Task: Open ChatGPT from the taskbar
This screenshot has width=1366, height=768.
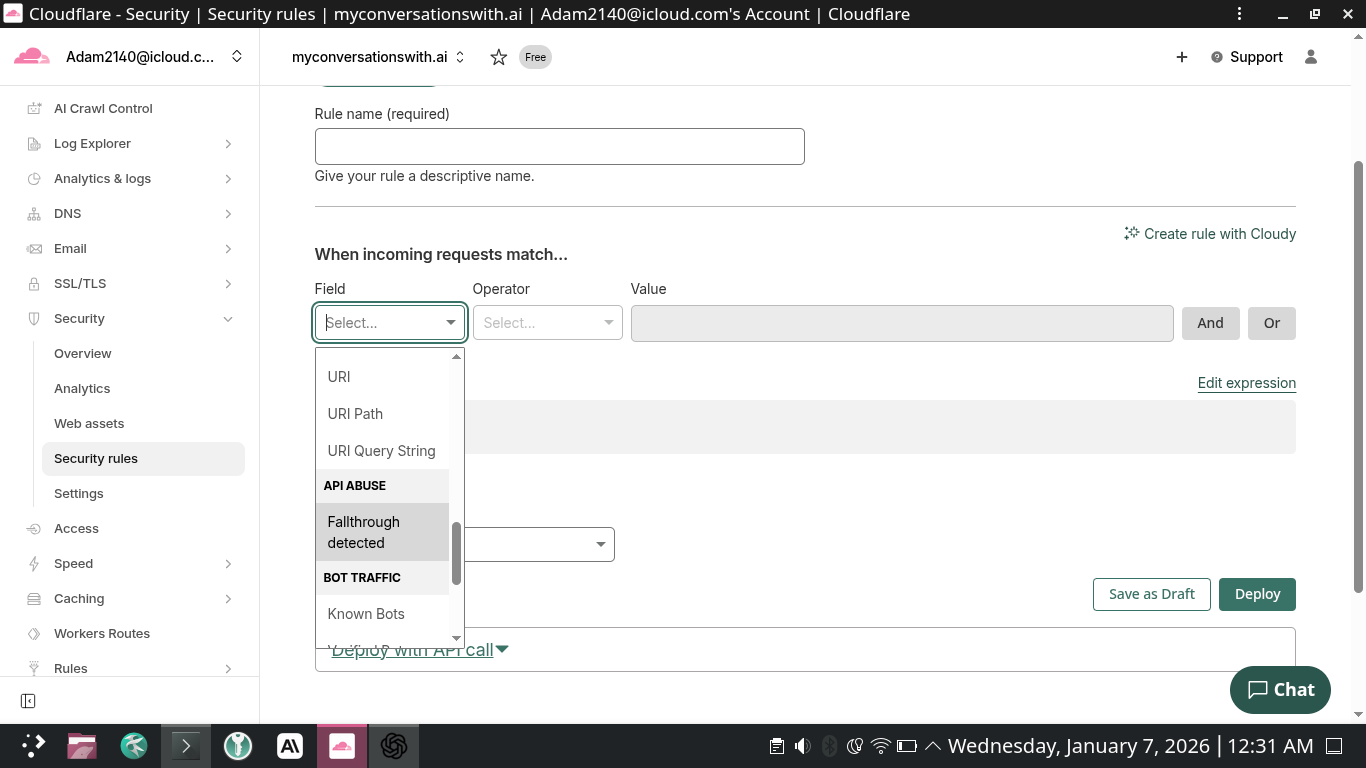Action: coord(394,746)
